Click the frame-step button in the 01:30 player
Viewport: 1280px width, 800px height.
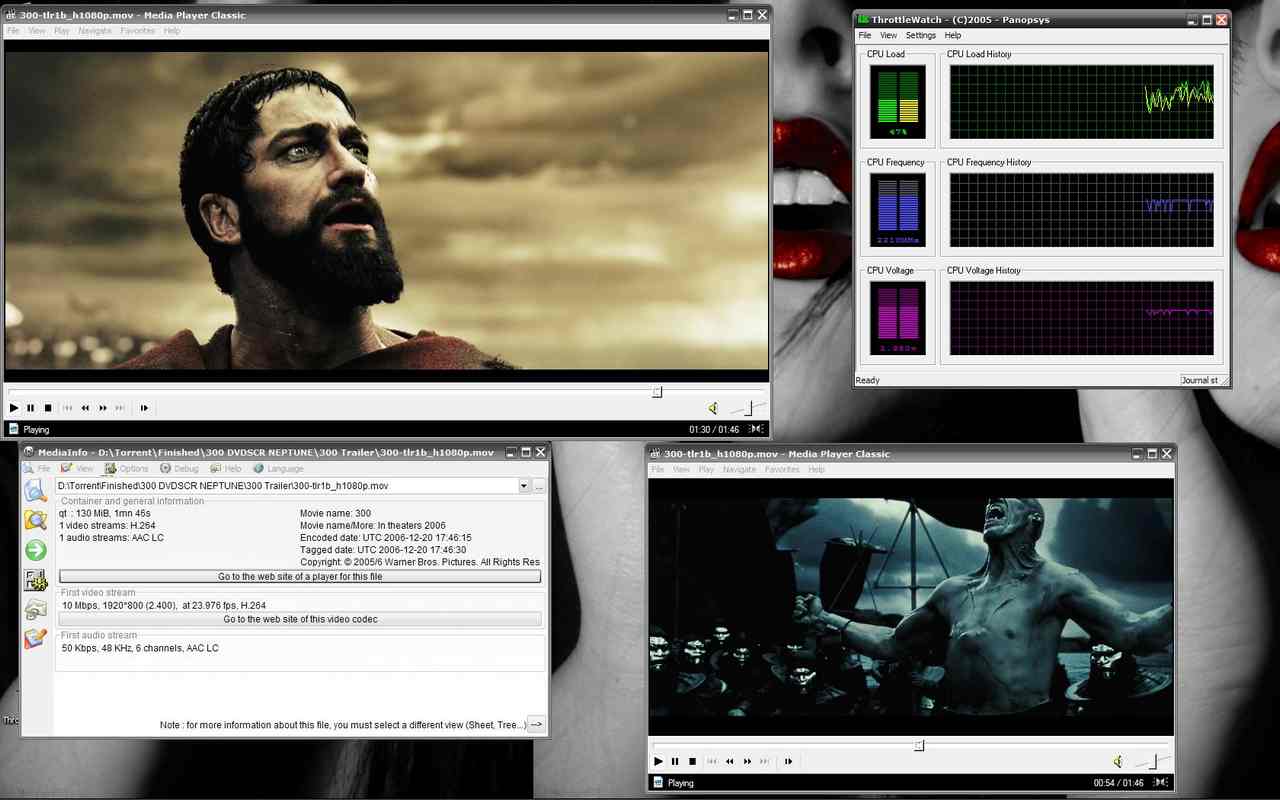coord(144,408)
